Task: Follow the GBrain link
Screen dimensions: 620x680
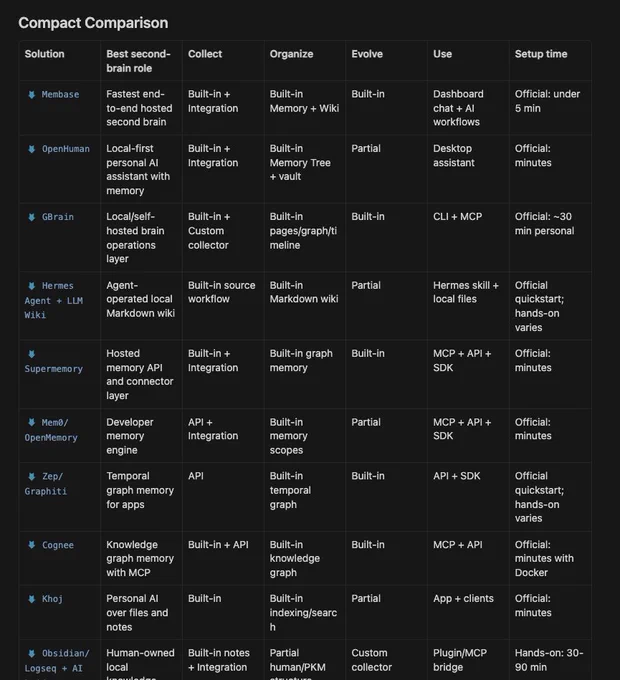Action: pyautogui.click(x=58, y=217)
